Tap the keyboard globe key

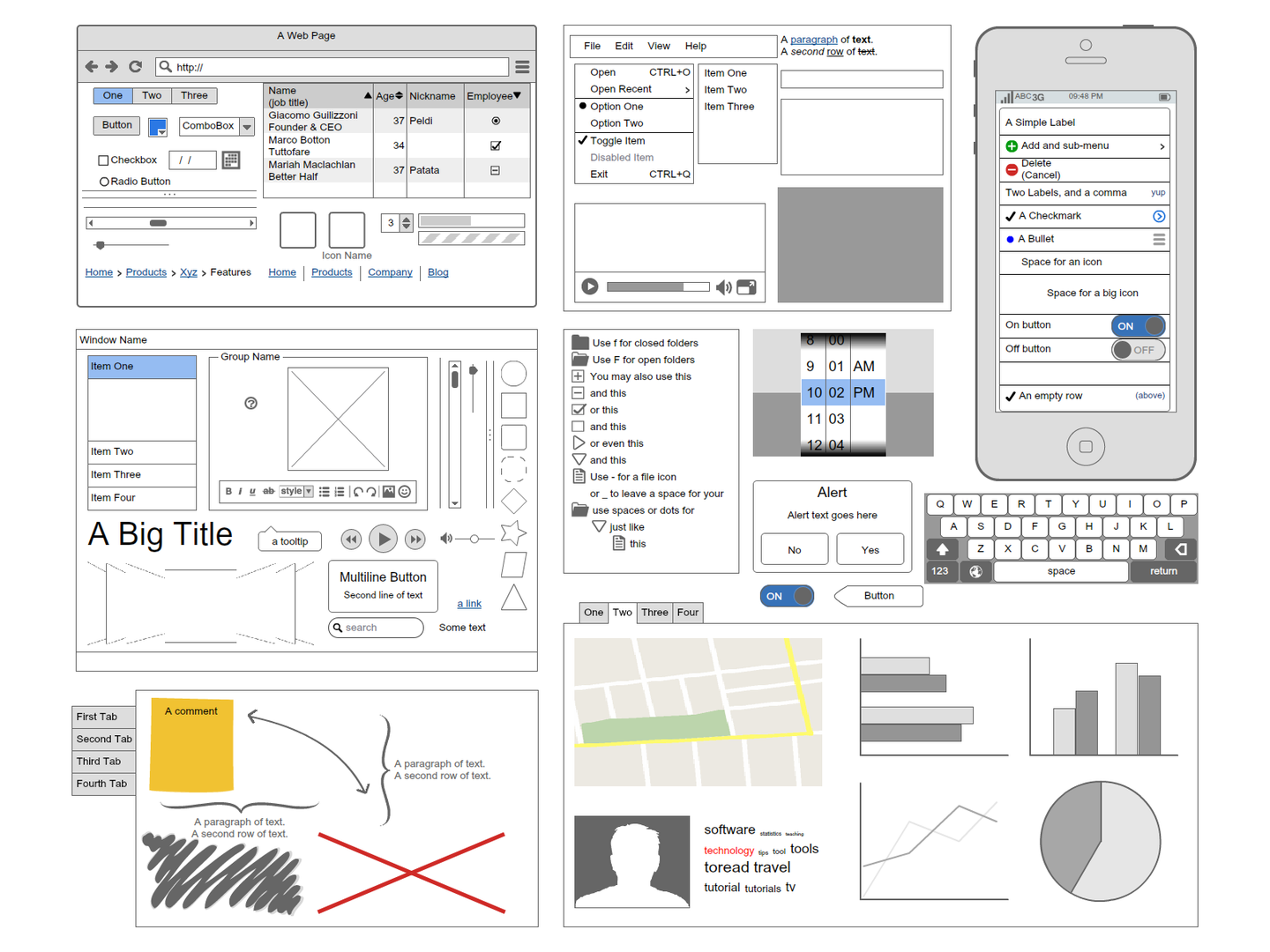pos(975,571)
